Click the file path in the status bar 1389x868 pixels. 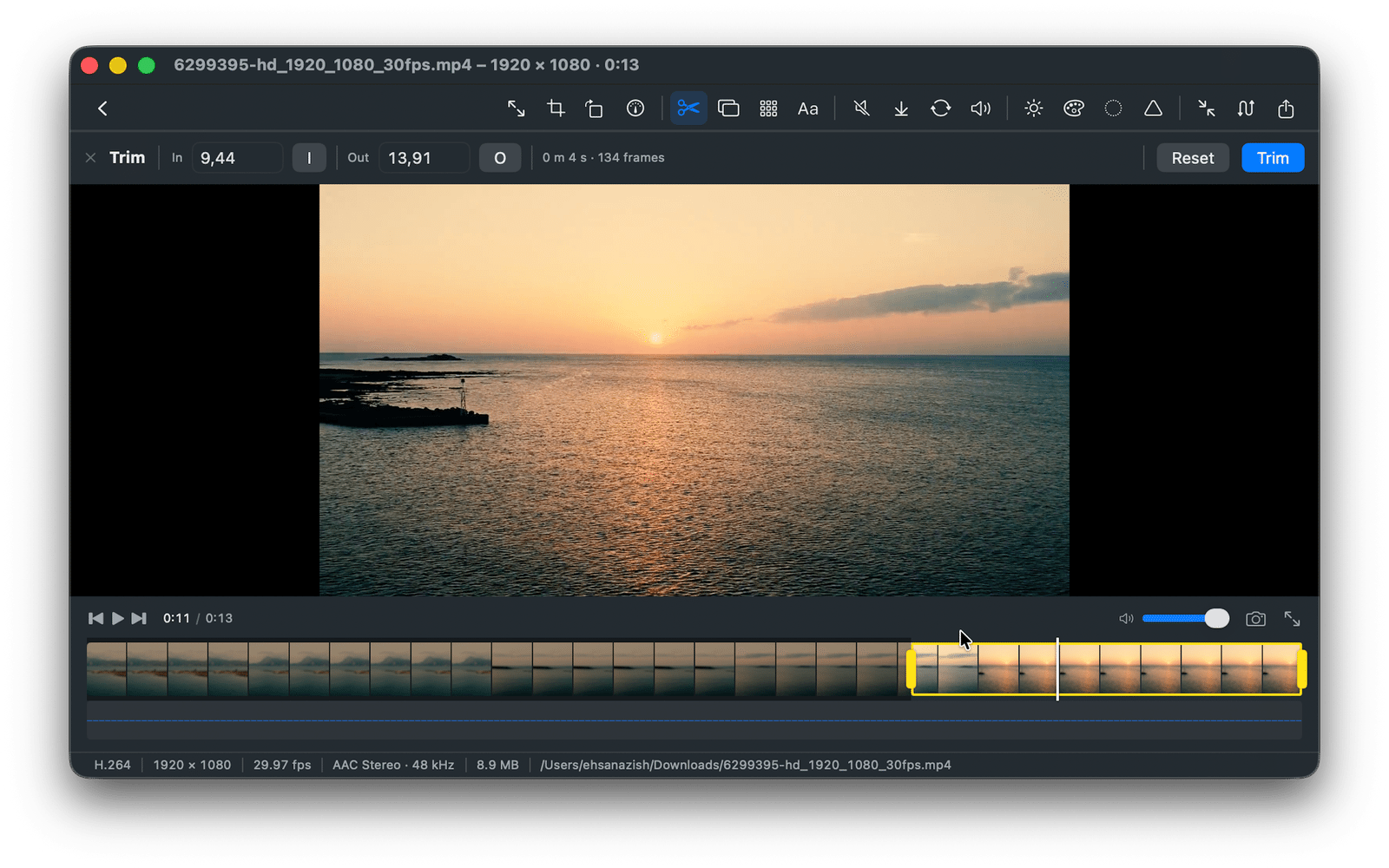pos(746,765)
